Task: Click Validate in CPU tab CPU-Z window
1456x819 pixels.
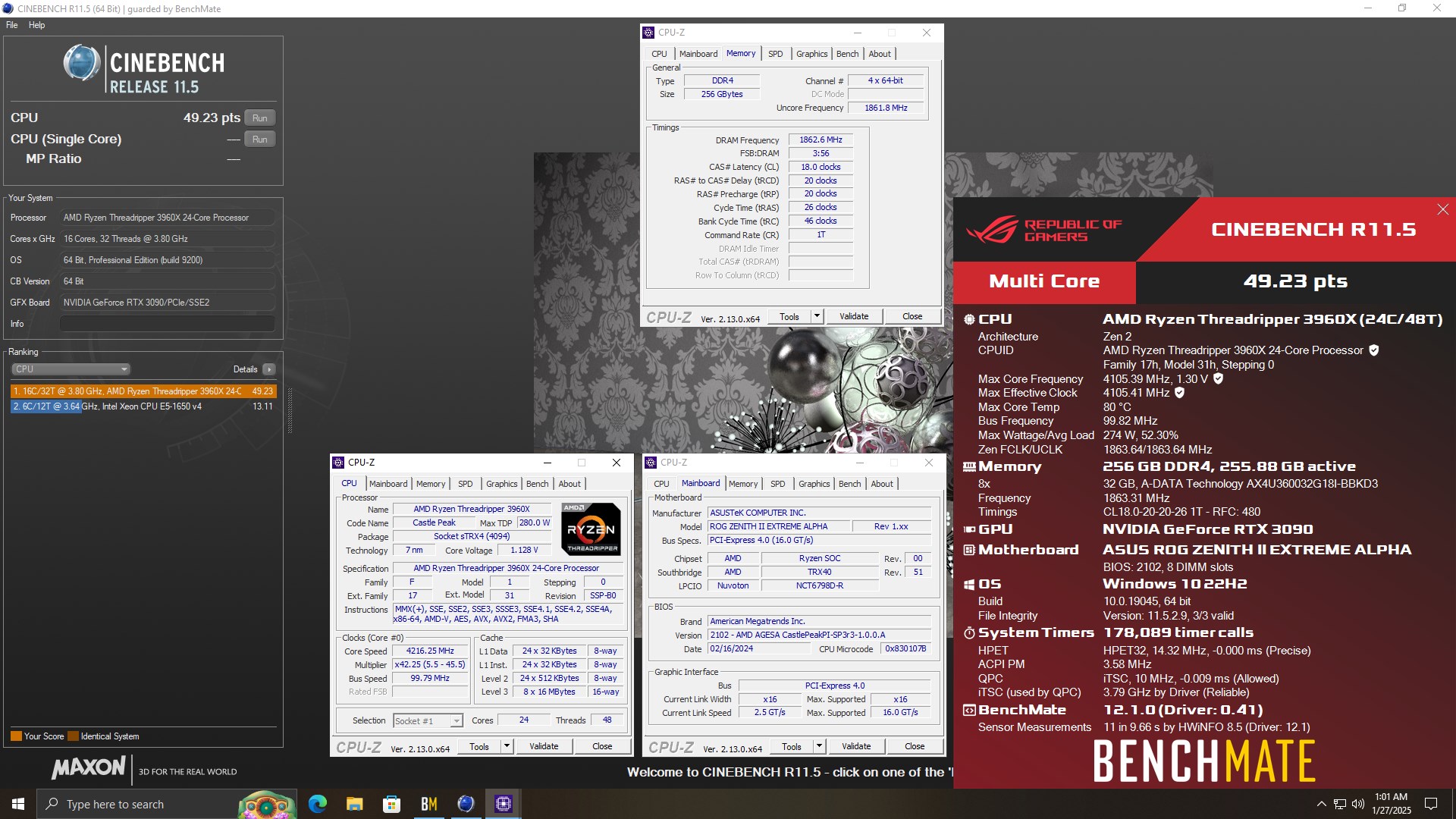Action: [x=544, y=746]
